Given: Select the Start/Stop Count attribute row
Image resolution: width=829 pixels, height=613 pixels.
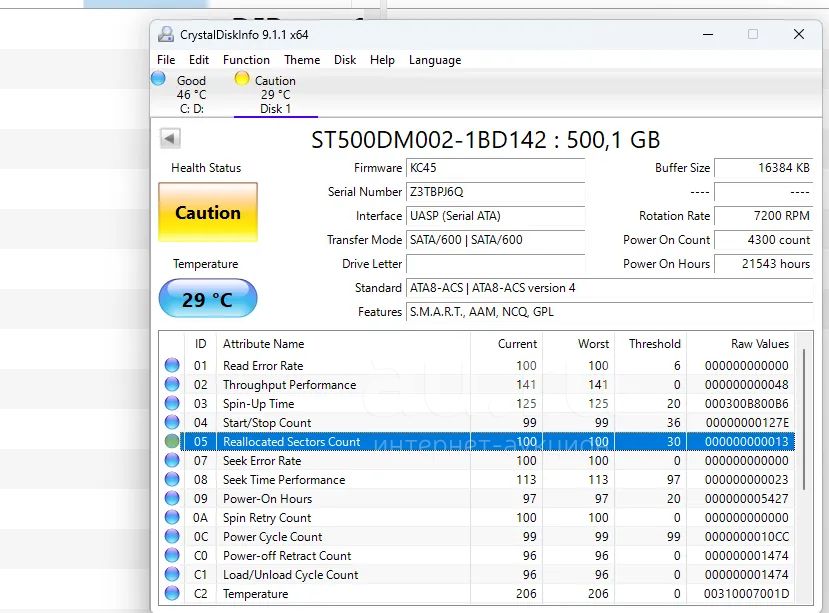Looking at the screenshot, I should (477, 423).
